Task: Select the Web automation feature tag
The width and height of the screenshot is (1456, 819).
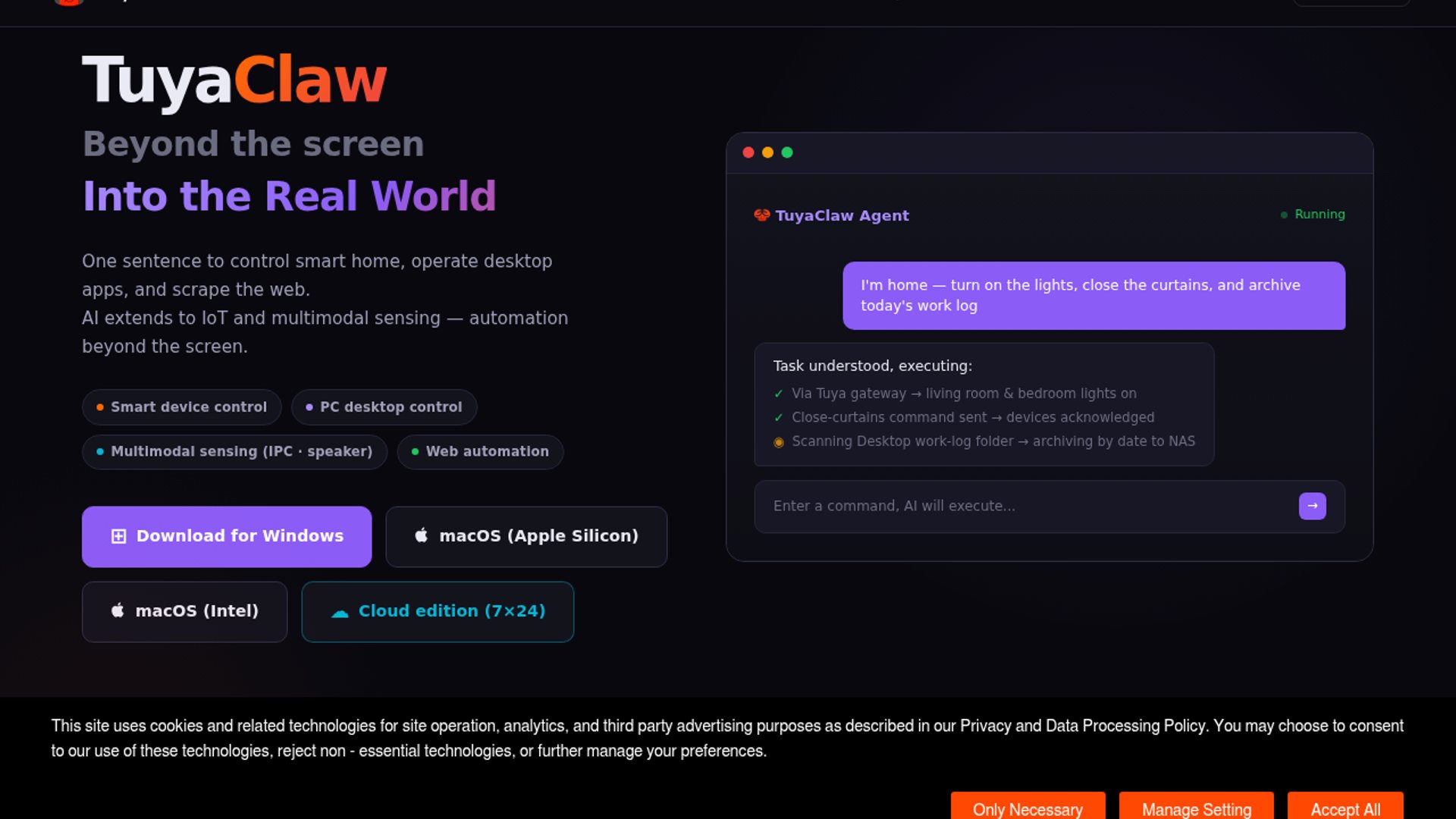Action: pos(480,451)
